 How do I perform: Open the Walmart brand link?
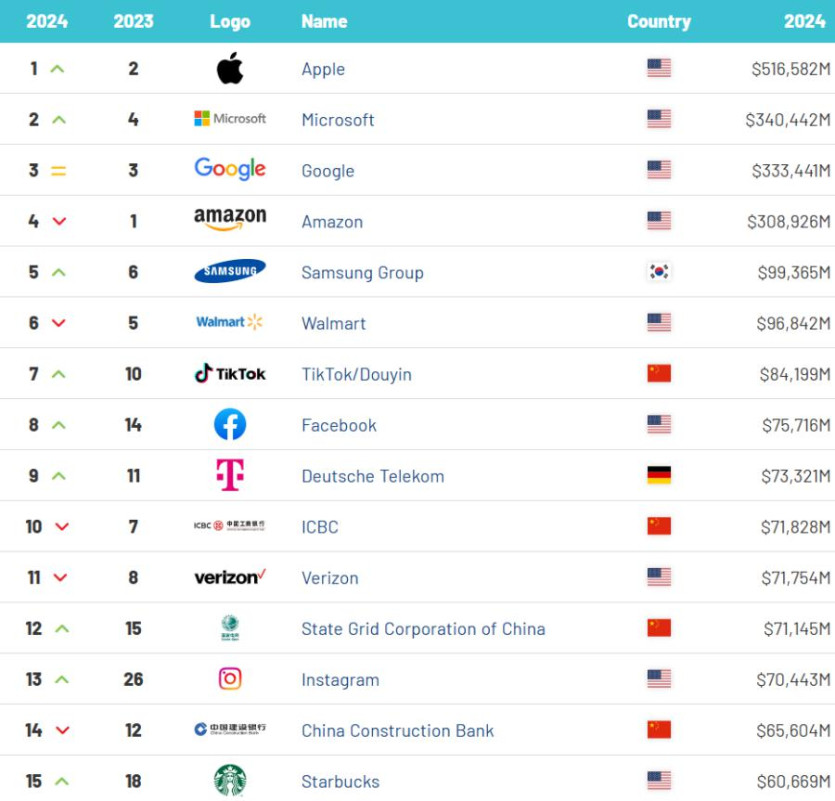tap(334, 323)
